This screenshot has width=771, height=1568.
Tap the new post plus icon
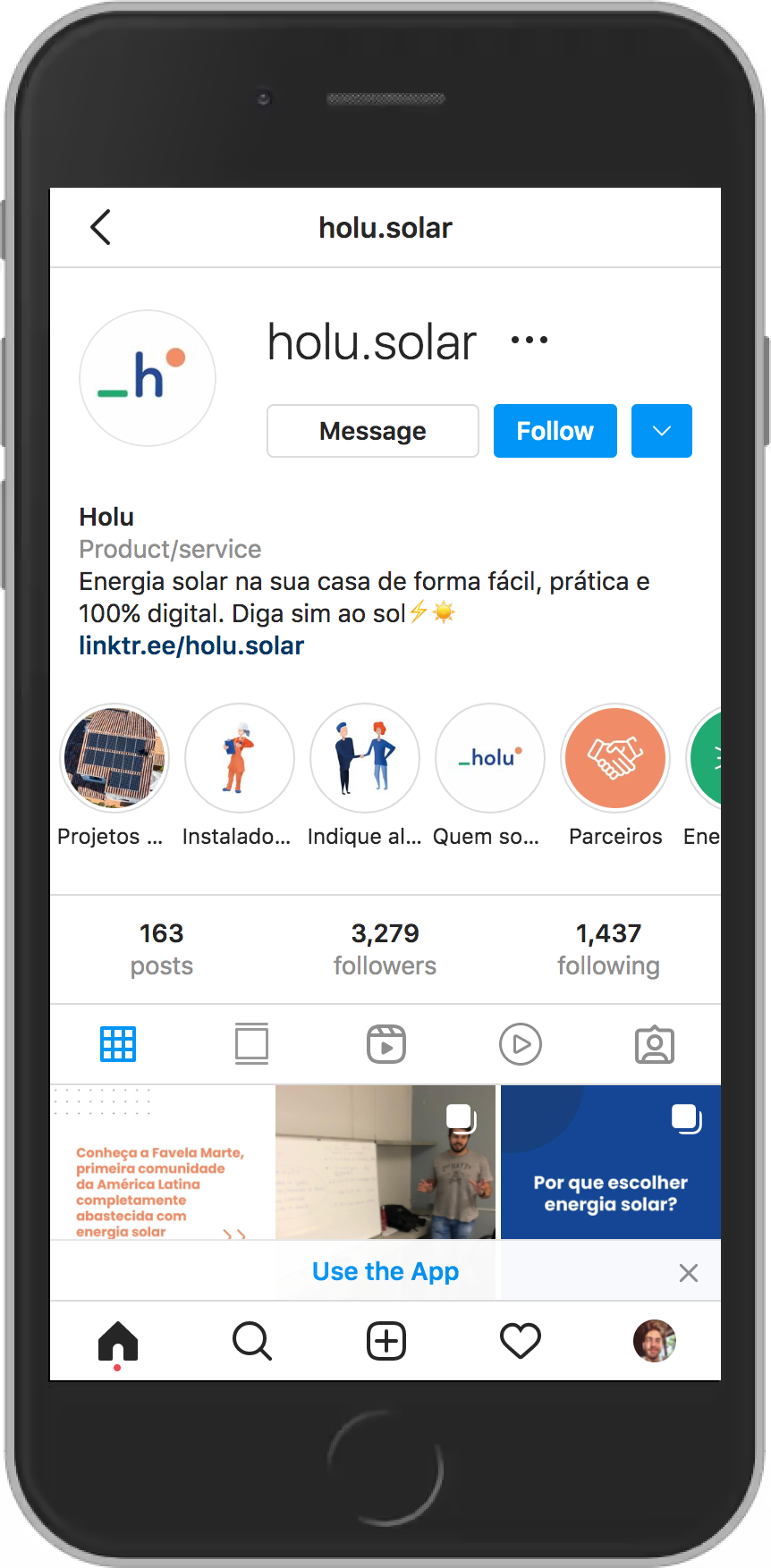(x=386, y=1342)
